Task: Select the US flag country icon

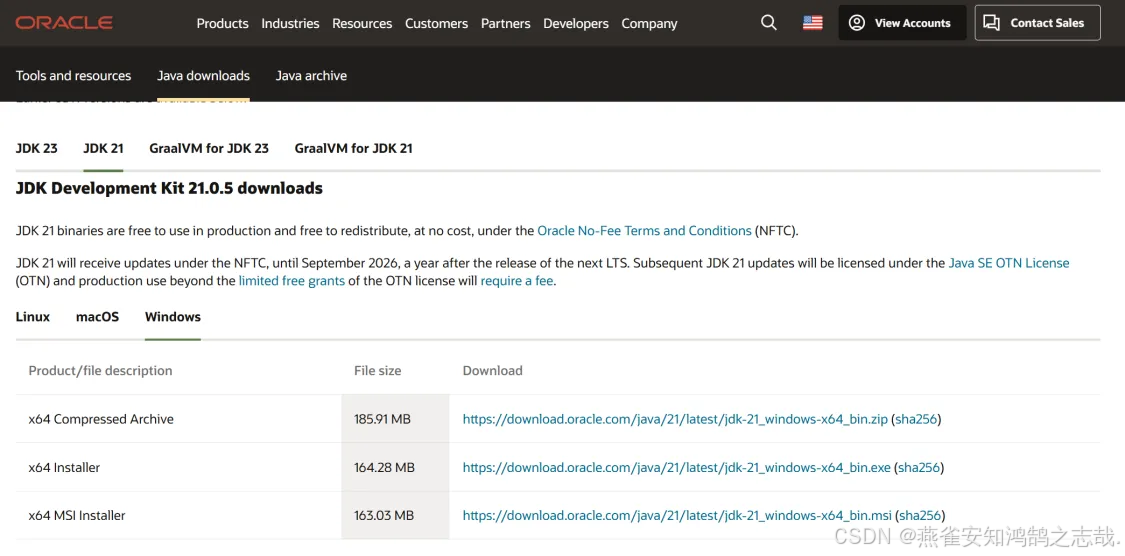Action: click(812, 23)
